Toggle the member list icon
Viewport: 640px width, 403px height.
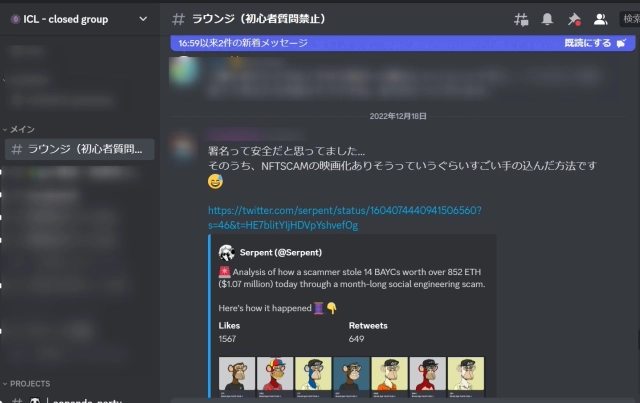click(600, 19)
